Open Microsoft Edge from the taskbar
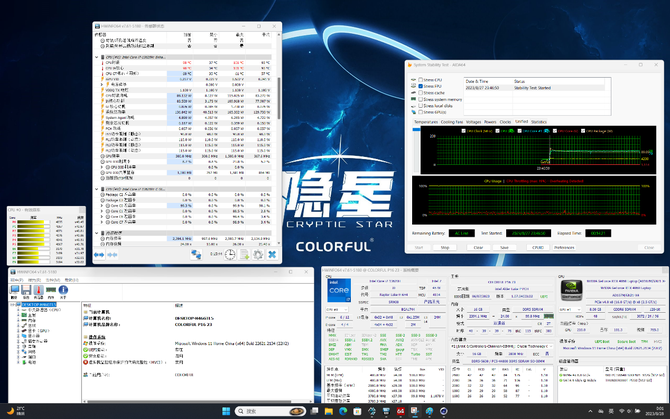This screenshot has width=670, height=419. click(343, 411)
